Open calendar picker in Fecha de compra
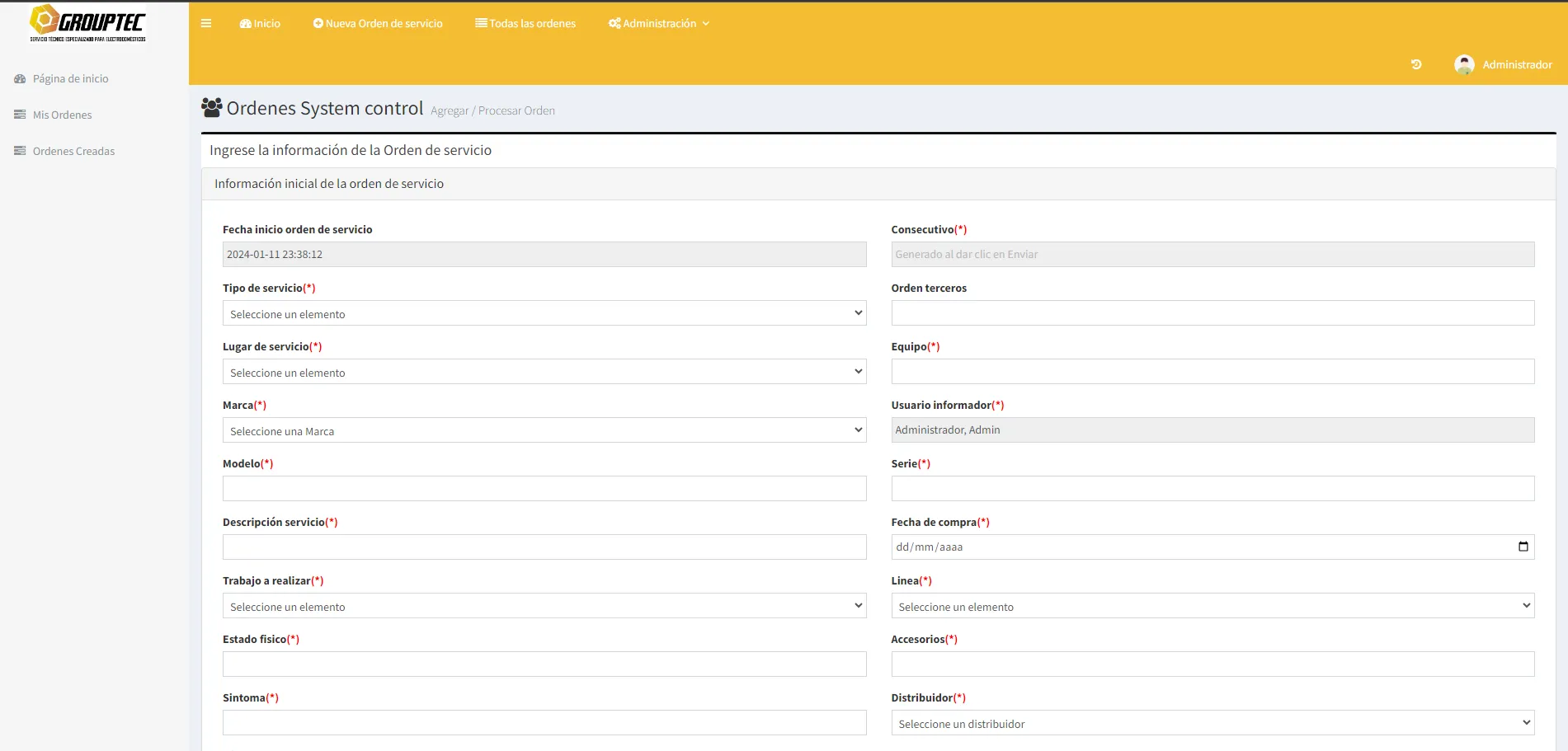Image resolution: width=1568 pixels, height=751 pixels. 1523,547
